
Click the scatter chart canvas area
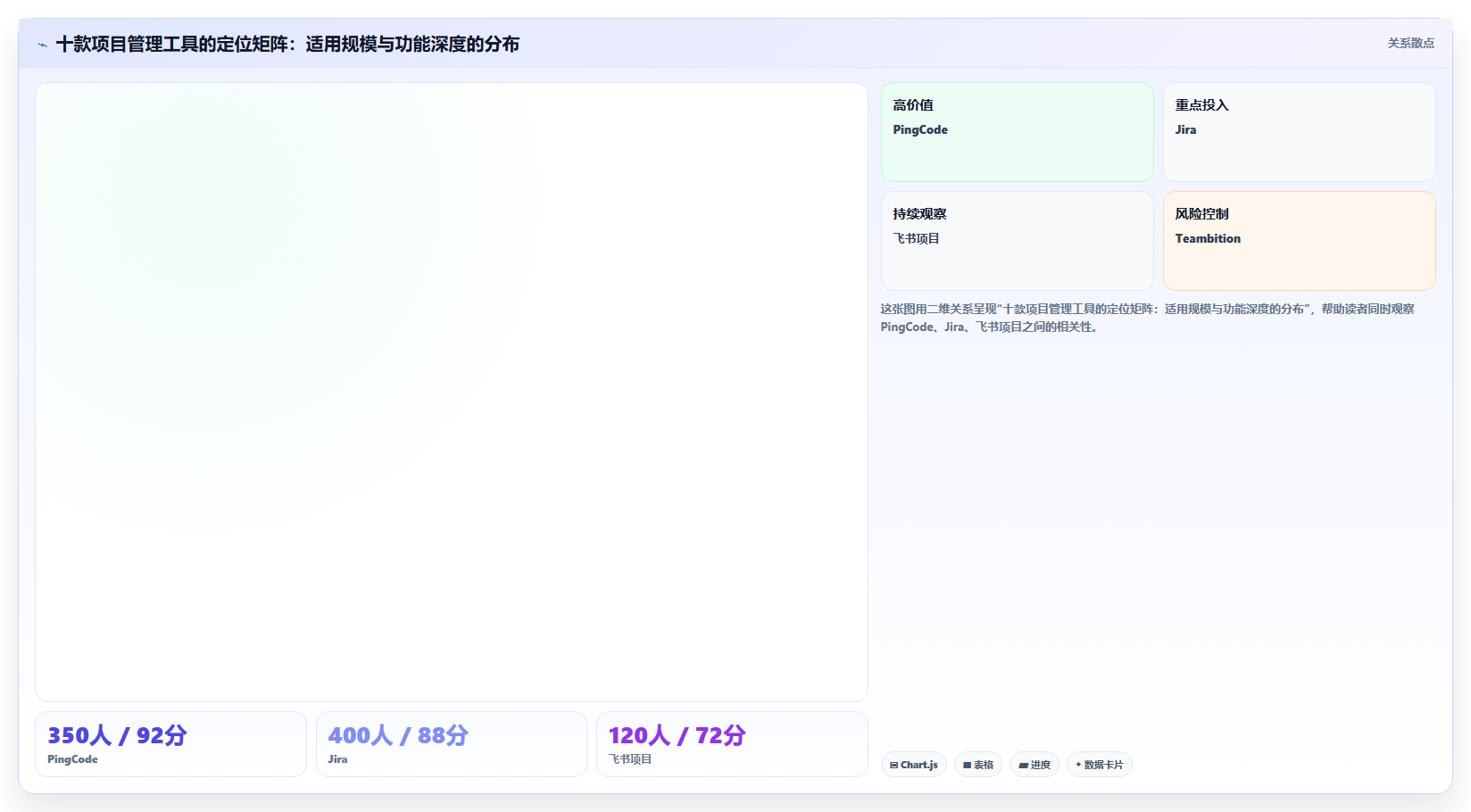pyautogui.click(x=452, y=393)
